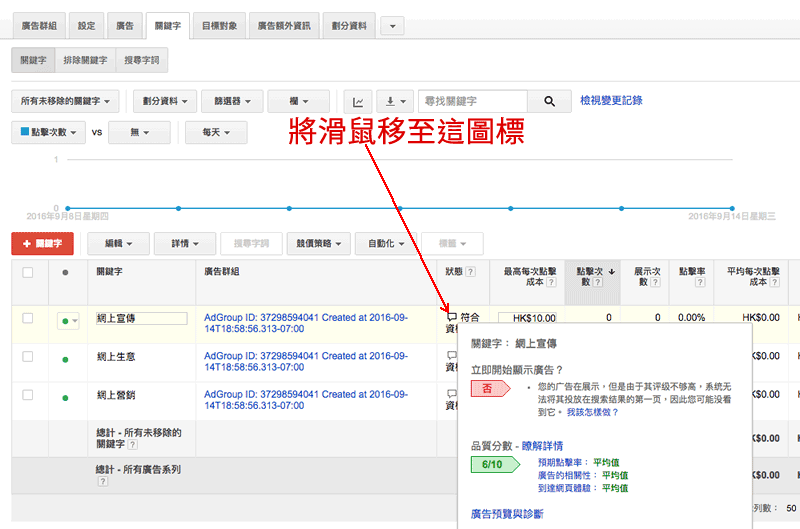
Task: Click the help icon in 點擊次數 header
Action: (x=598, y=282)
